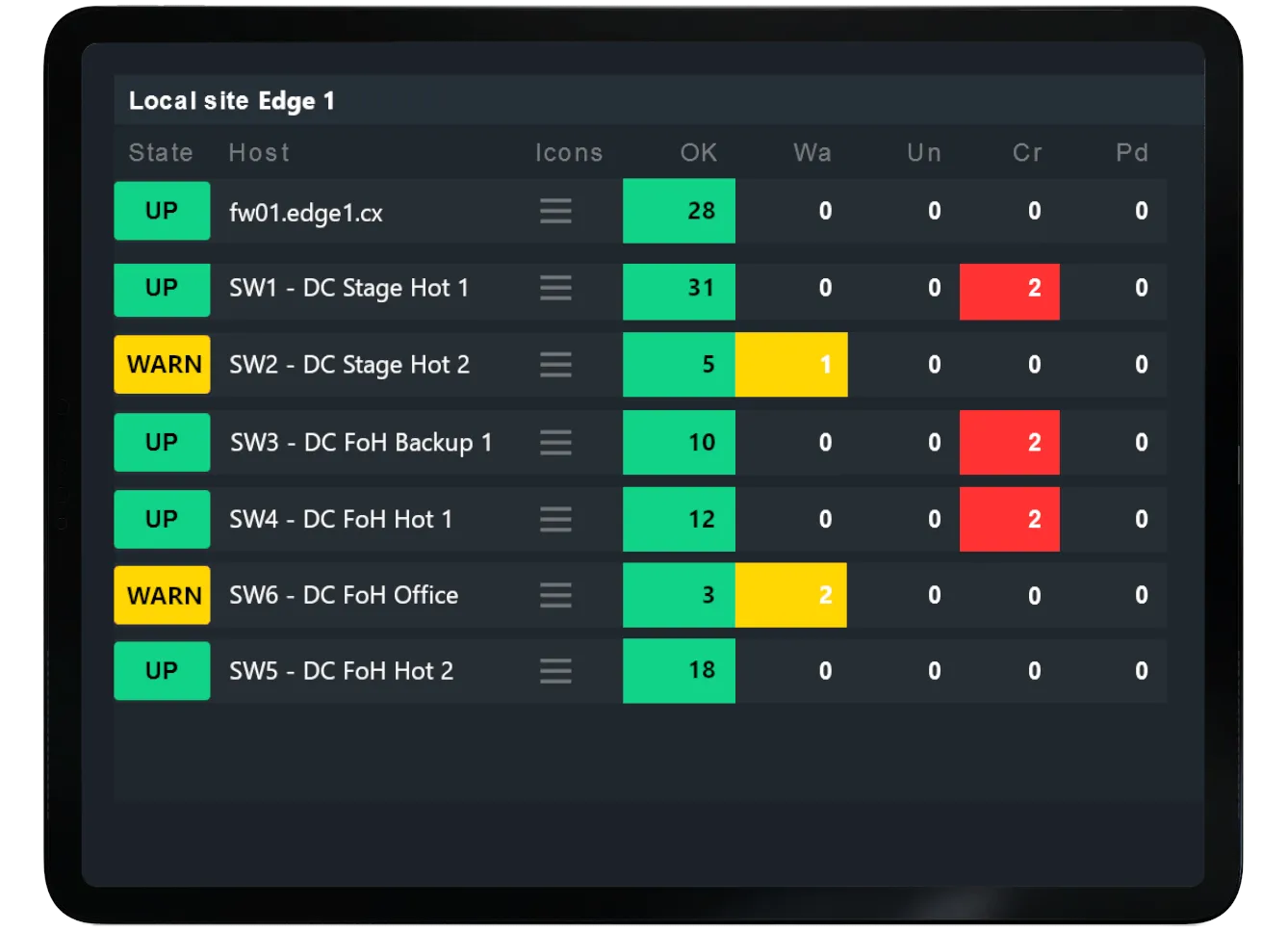Screen dimensions: 1288x931
Task: Click the WARN badge for SW2 - DC Stage Hot 2
Action: coord(162,364)
